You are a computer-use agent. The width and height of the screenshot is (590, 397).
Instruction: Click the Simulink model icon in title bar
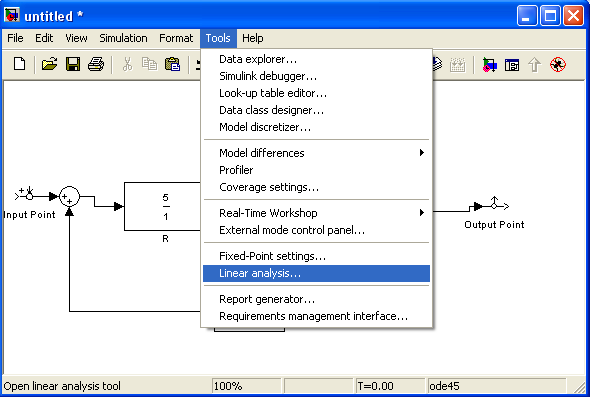coord(12,15)
